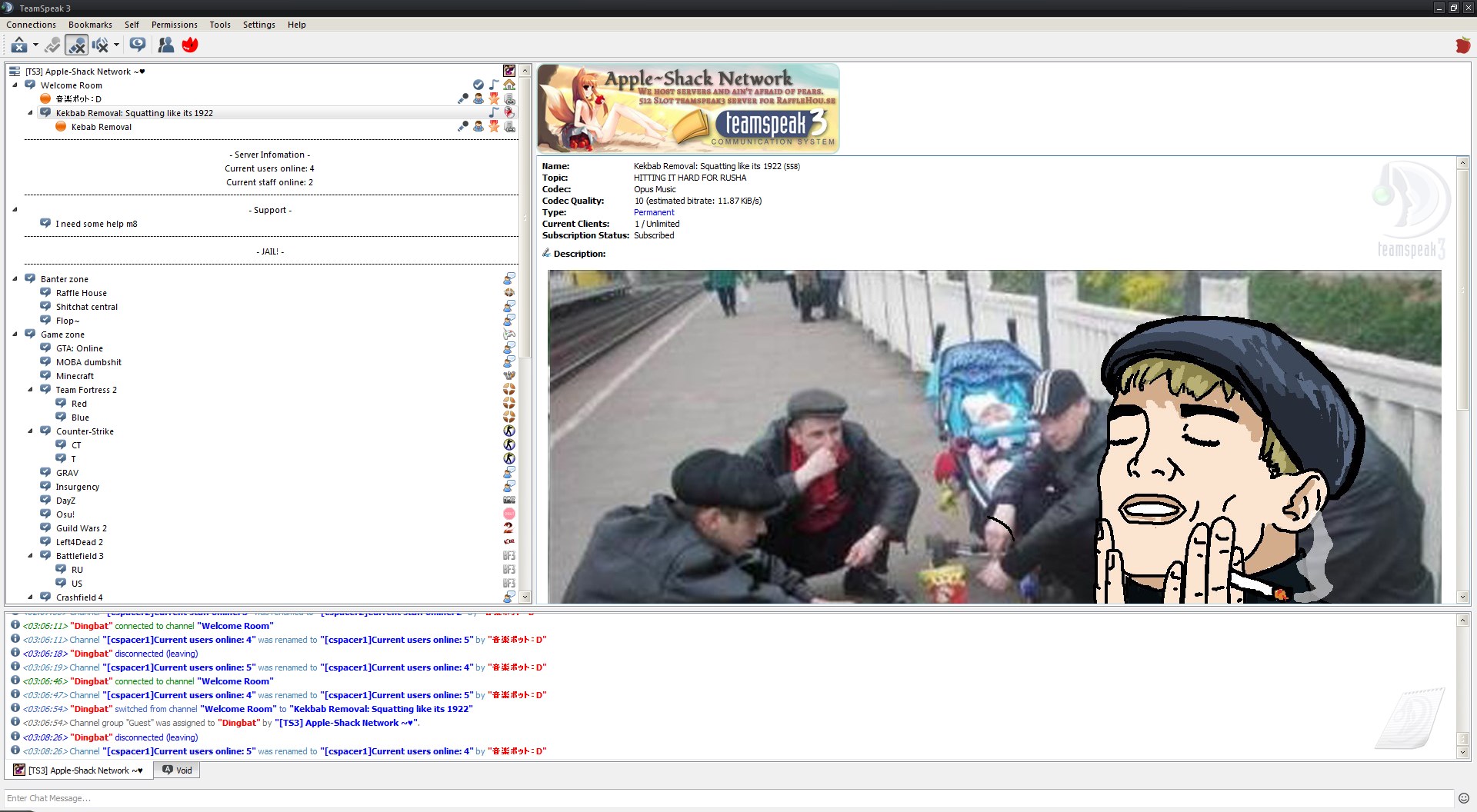Switch to the Void chat tab

point(177,770)
